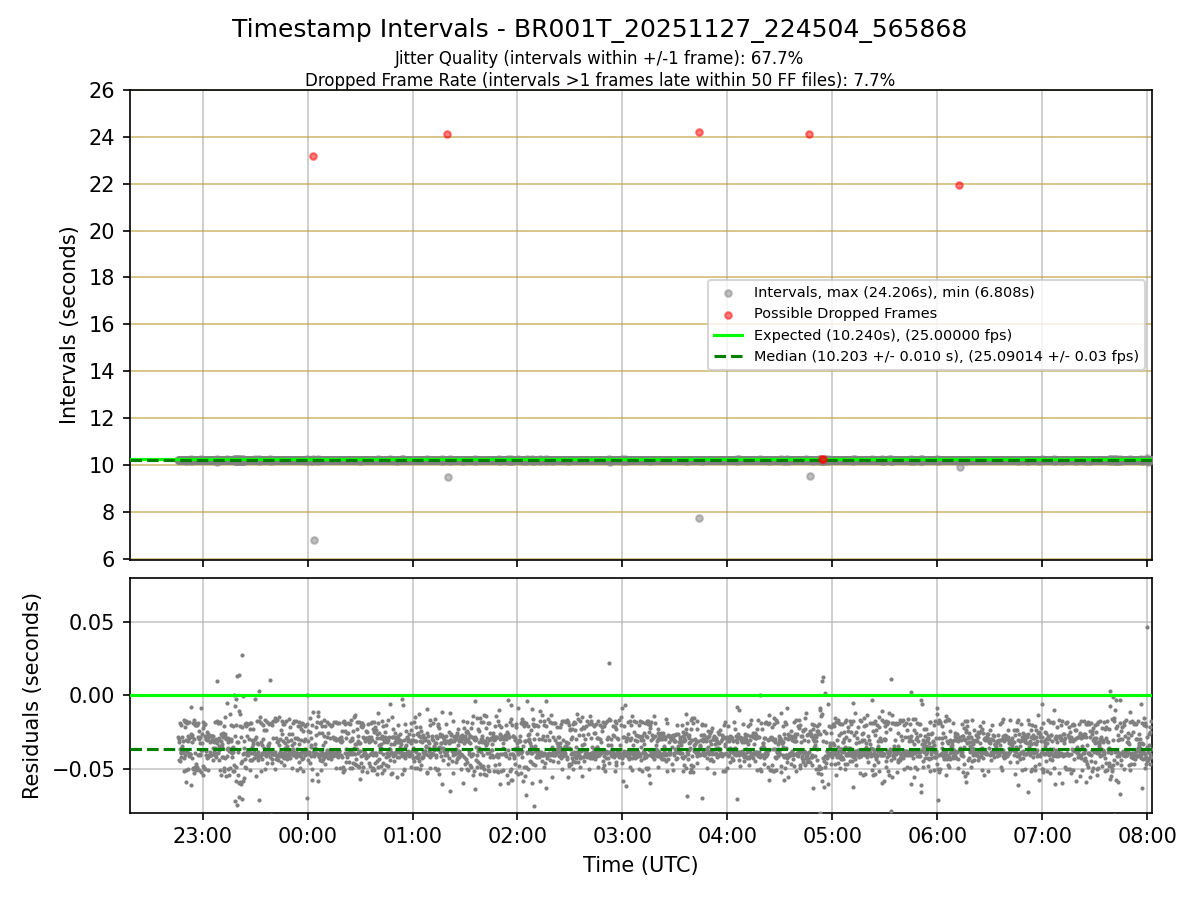Viewport: 1200px width, 900px height.
Task: Click the gray legend marker for Intervals
Action: 728,293
